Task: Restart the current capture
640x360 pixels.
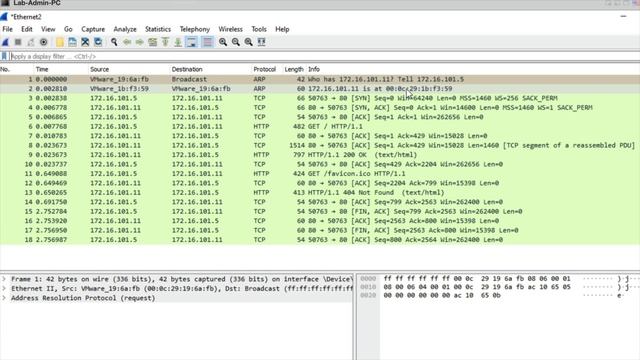Action: (x=31, y=42)
